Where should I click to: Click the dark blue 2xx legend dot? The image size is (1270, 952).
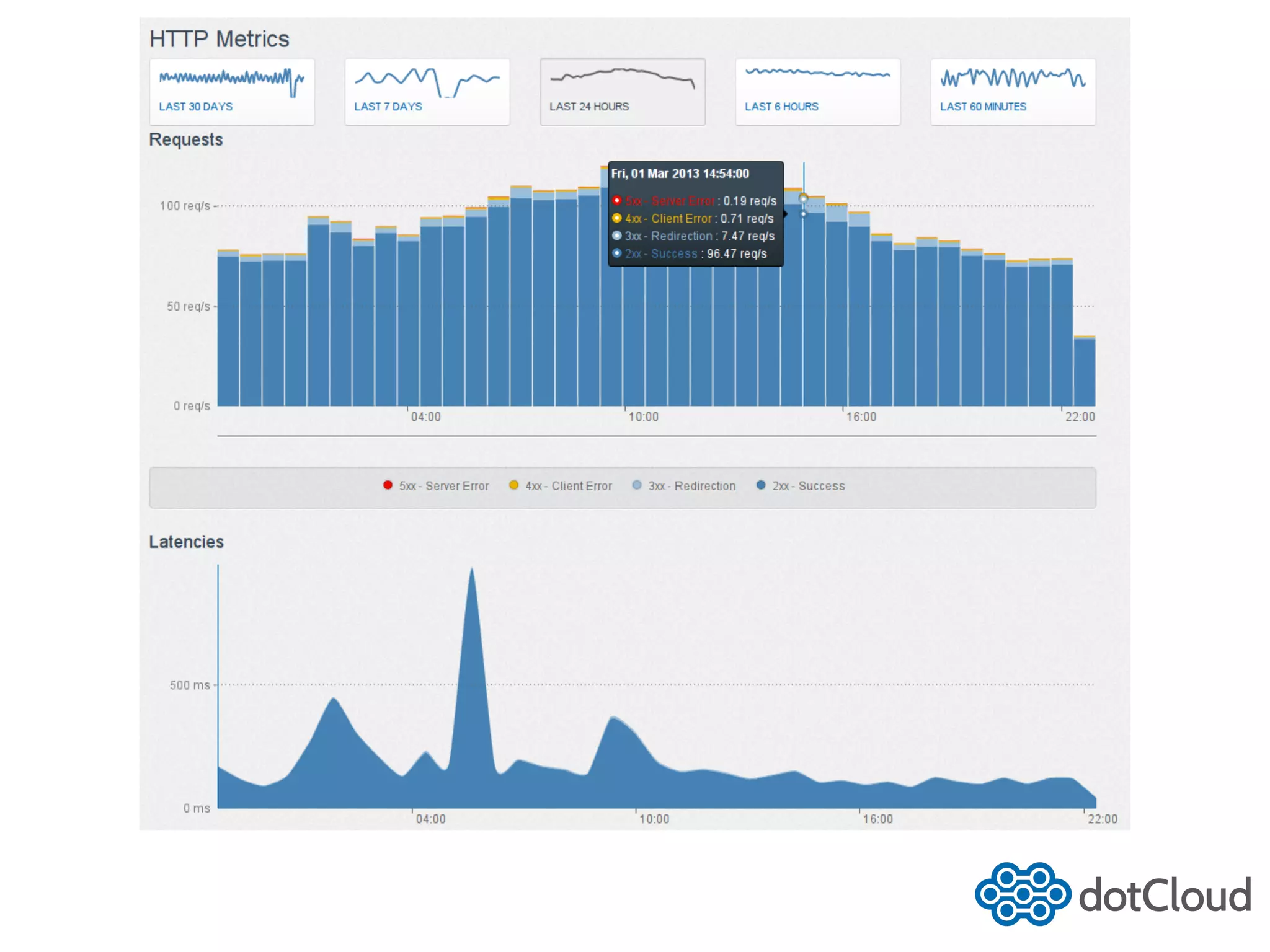coord(761,485)
